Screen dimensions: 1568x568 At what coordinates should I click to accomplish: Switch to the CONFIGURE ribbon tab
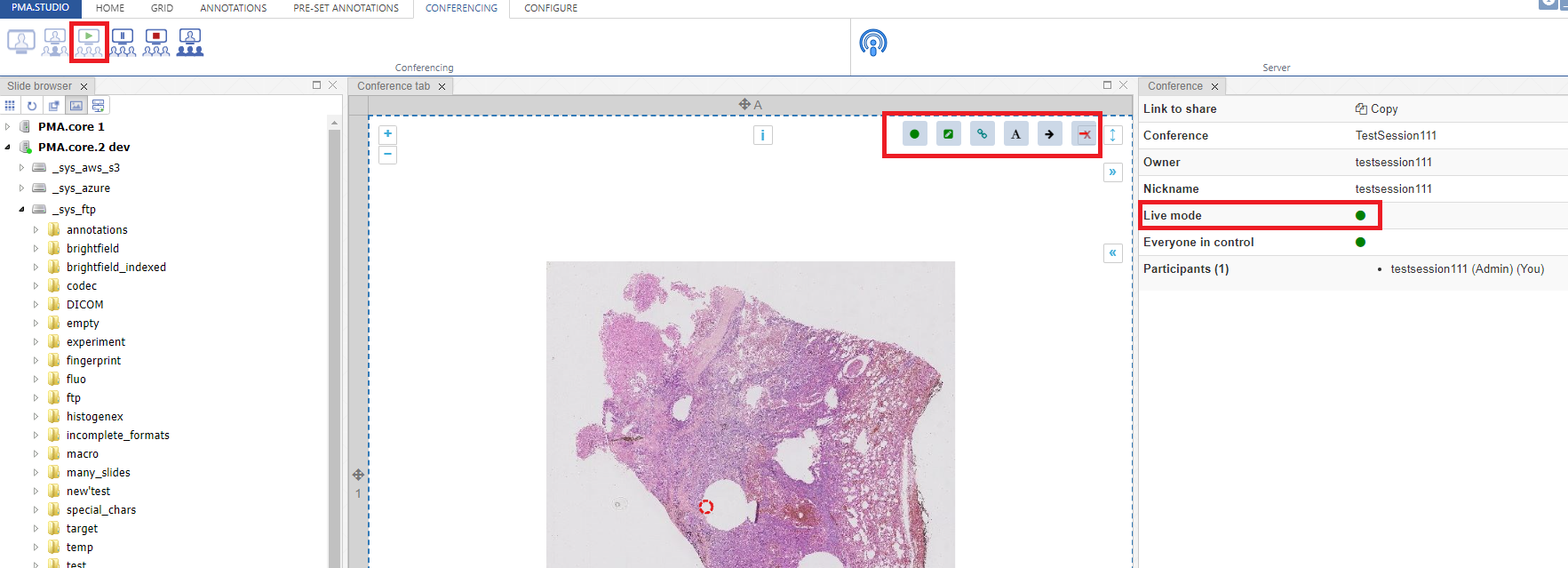550,8
